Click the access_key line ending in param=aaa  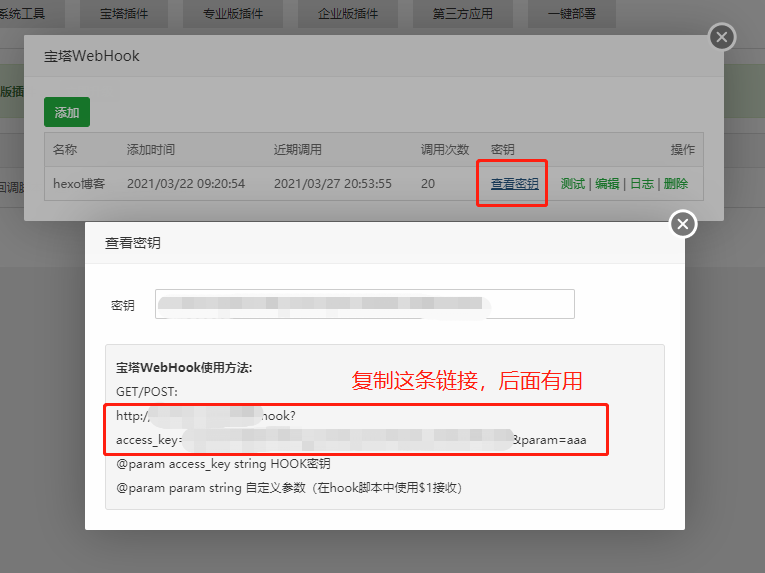pyautogui.click(x=358, y=440)
